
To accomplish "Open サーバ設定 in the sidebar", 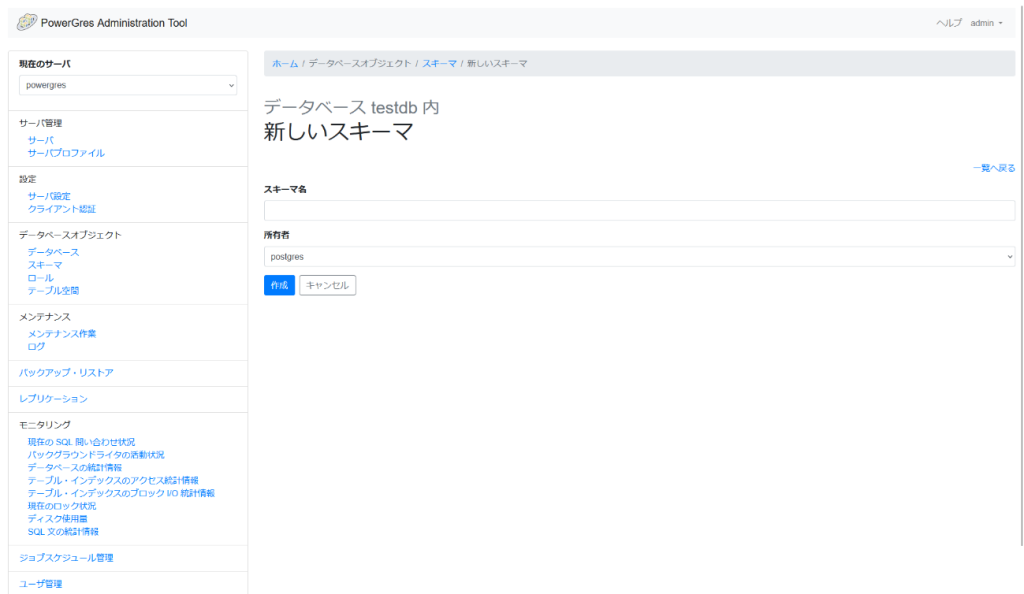I will pos(49,196).
